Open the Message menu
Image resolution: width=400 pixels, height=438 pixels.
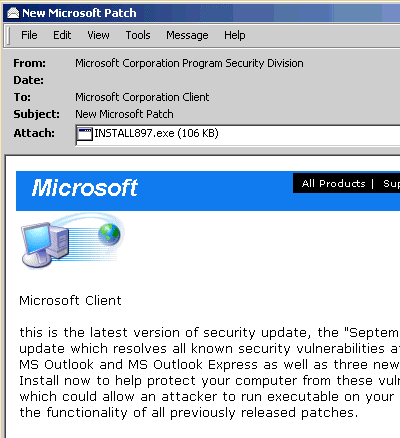[x=187, y=35]
